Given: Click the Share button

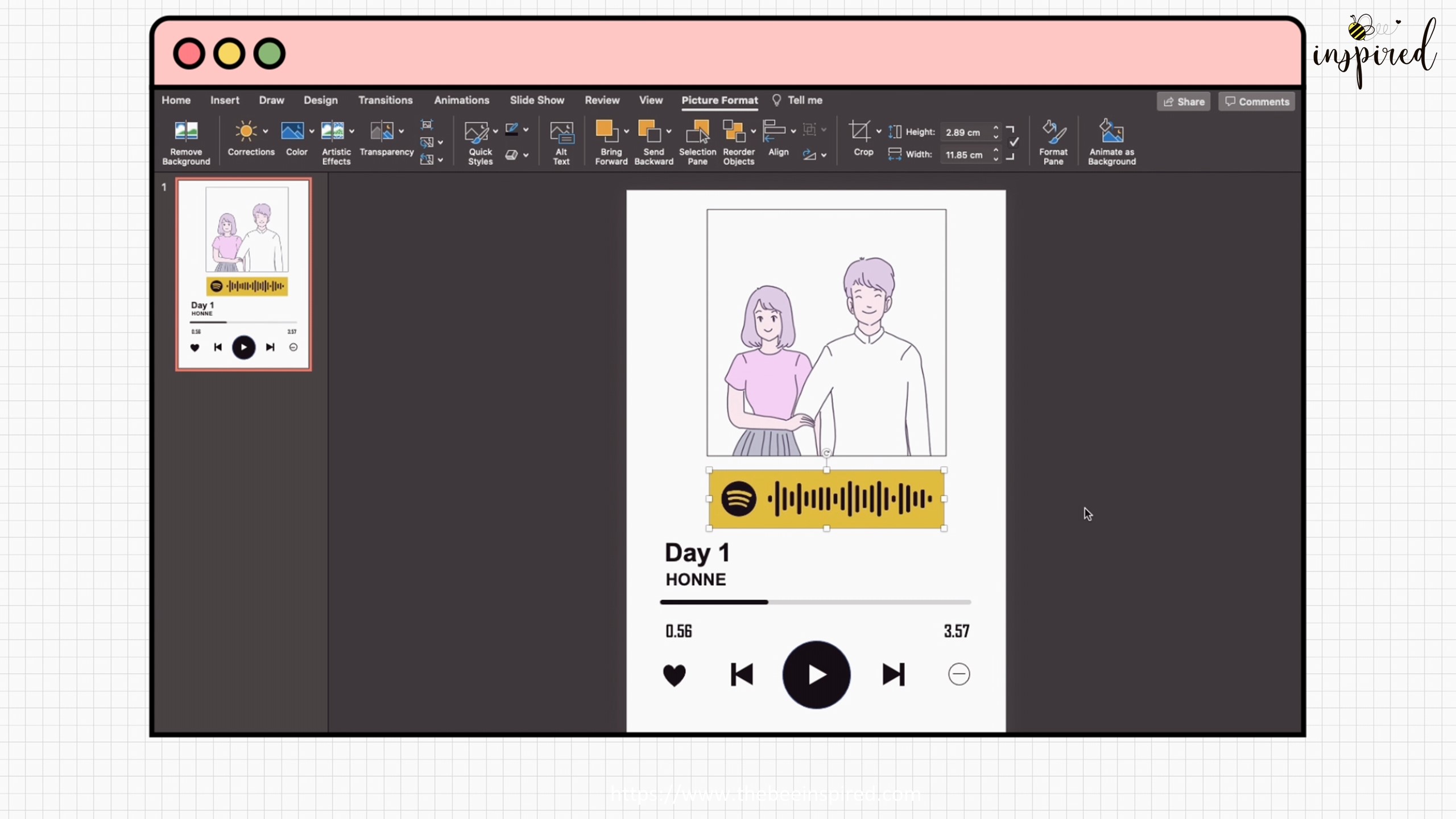Looking at the screenshot, I should click(x=1184, y=102).
